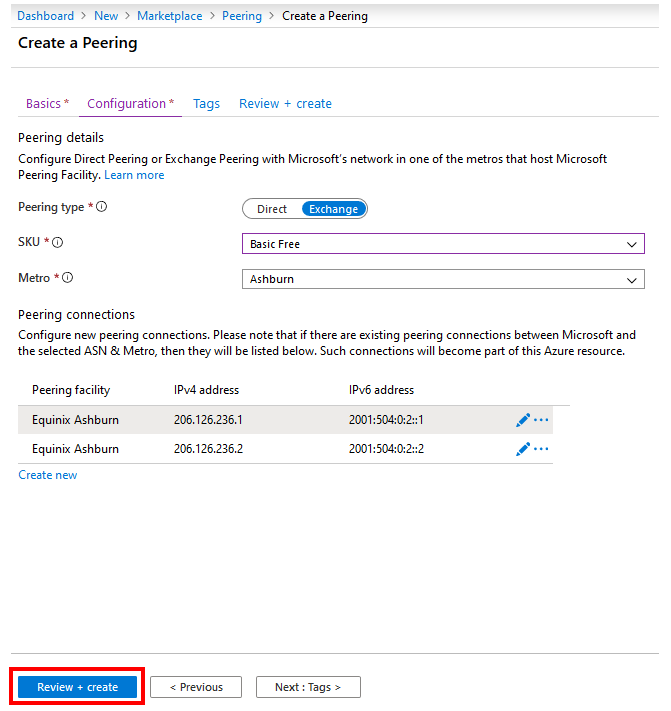671x711 pixels.
Task: Switch to the Basics tab
Action: coord(48,104)
